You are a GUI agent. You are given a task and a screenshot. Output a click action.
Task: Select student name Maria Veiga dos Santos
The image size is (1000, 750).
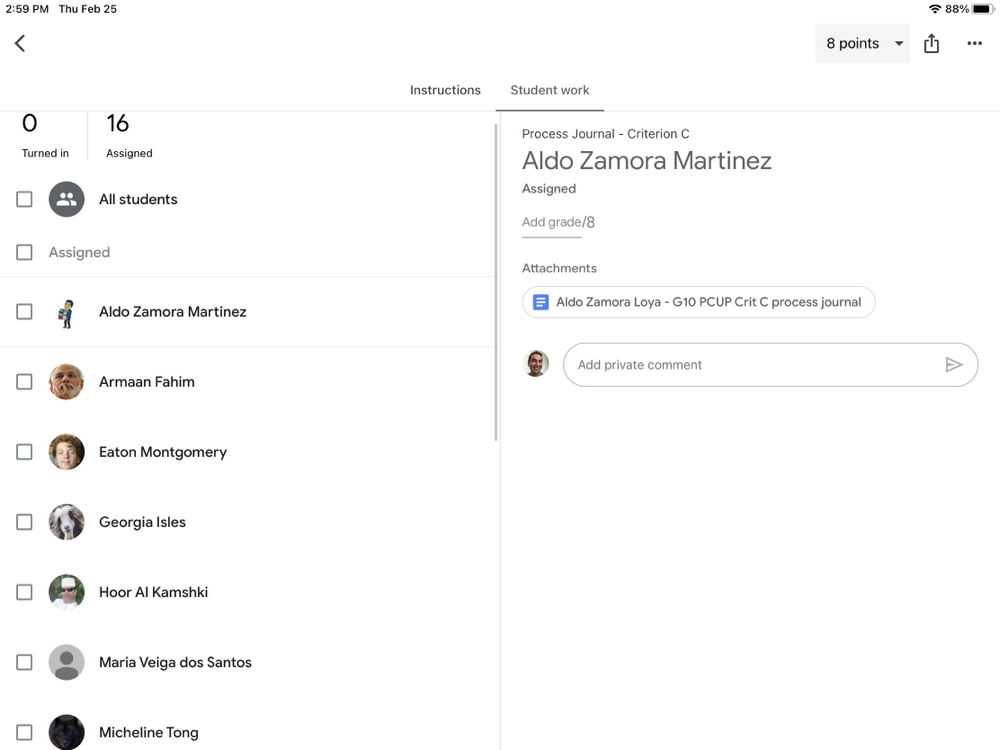point(175,663)
